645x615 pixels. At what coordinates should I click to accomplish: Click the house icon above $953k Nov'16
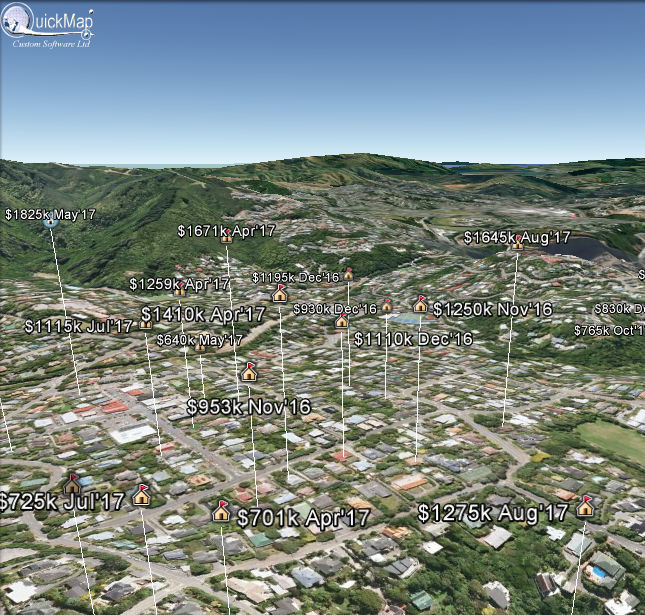pyautogui.click(x=249, y=372)
